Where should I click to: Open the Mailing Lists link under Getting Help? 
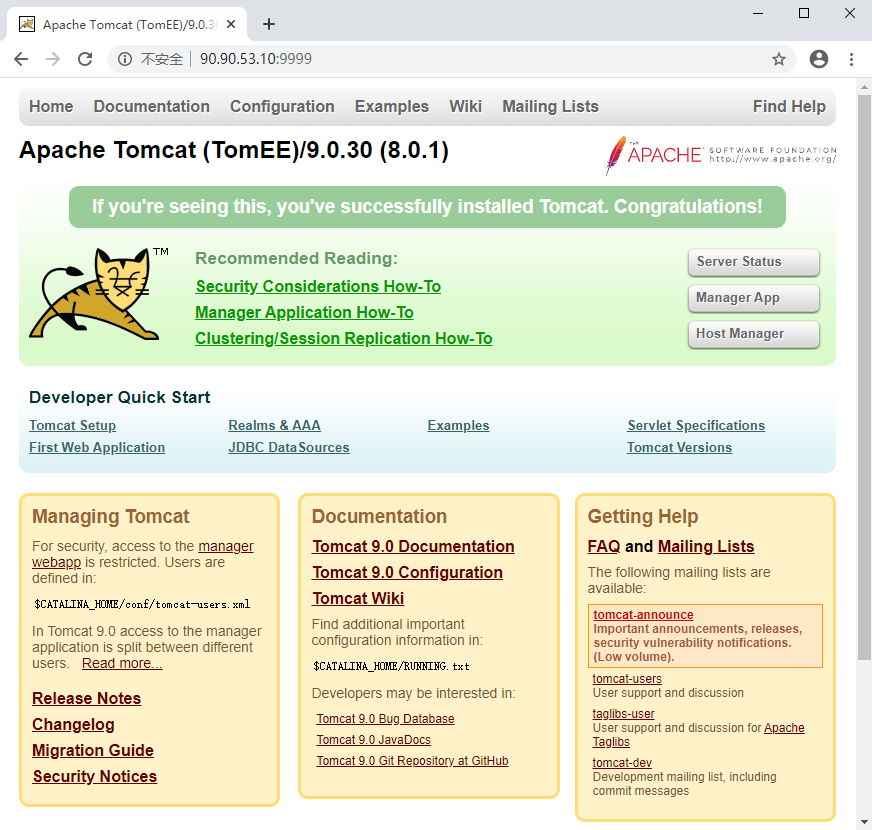[x=706, y=547]
